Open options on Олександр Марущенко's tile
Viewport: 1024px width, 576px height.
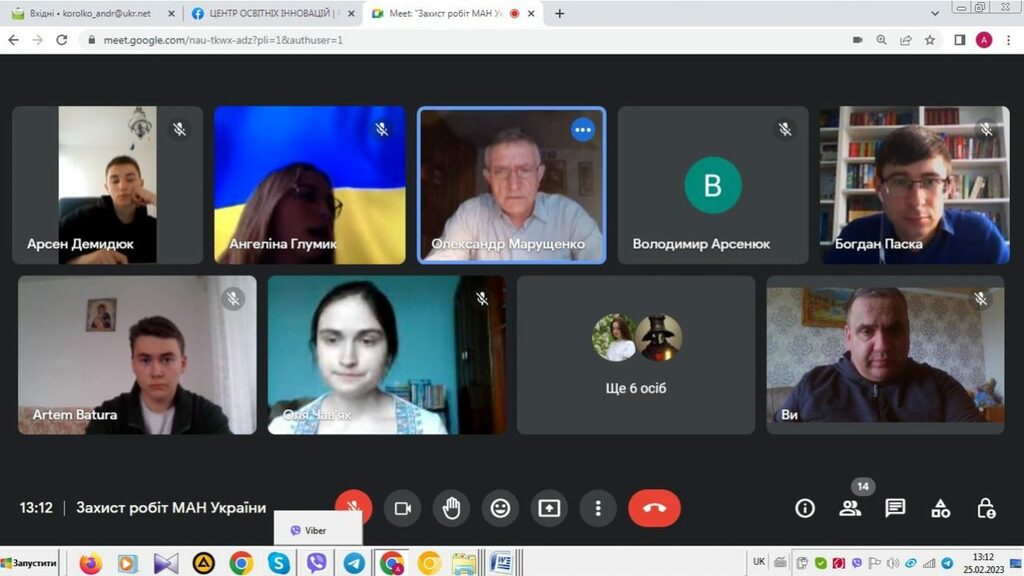(x=583, y=130)
